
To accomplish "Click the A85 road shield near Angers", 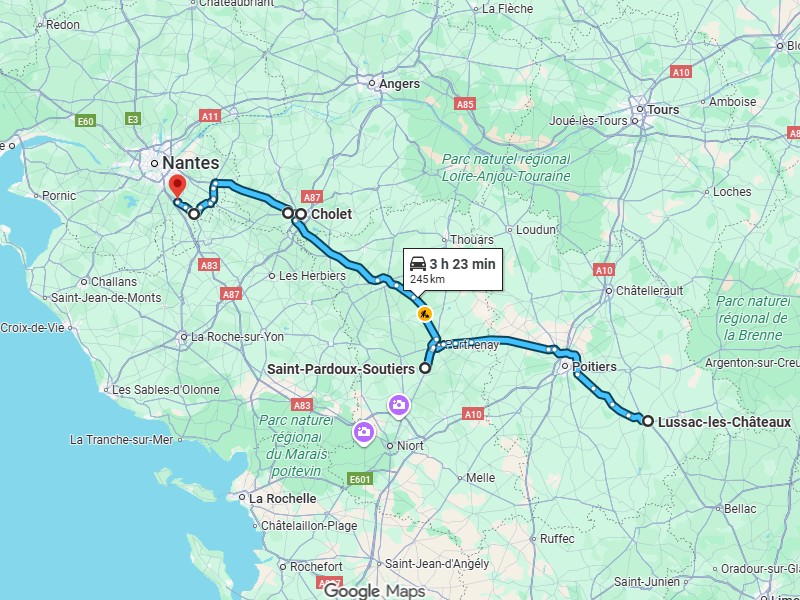I will [465, 104].
